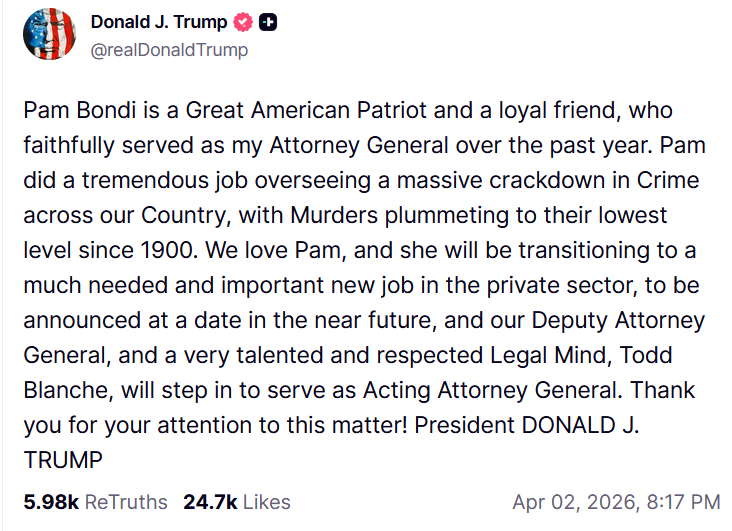Viewport: 732px width, 531px height.
Task: Click the black plus badge icon
Action: click(268, 22)
